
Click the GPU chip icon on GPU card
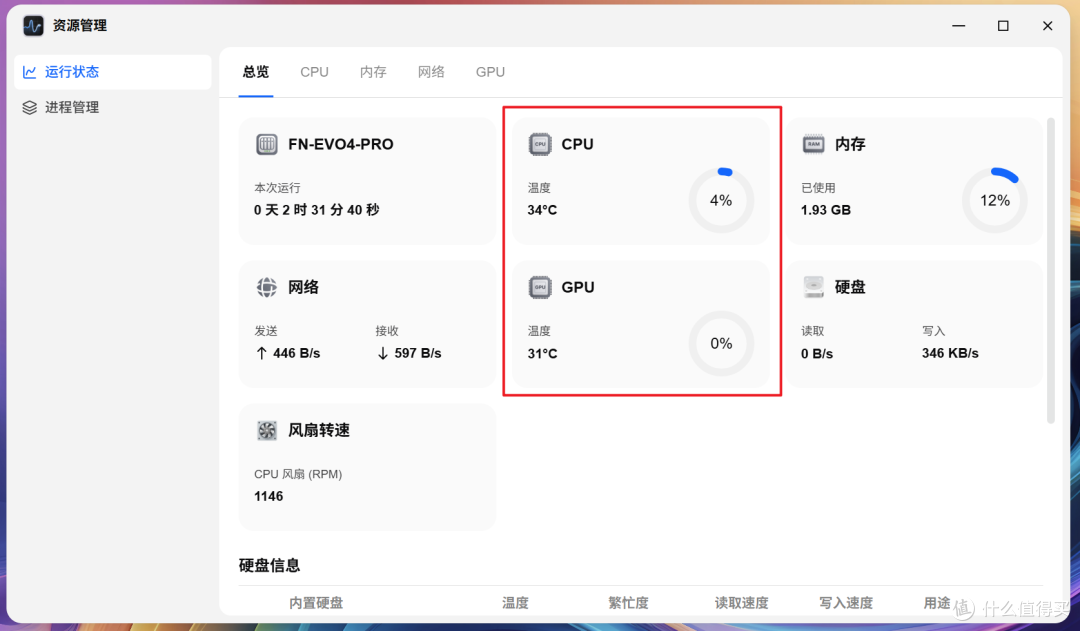click(x=540, y=287)
